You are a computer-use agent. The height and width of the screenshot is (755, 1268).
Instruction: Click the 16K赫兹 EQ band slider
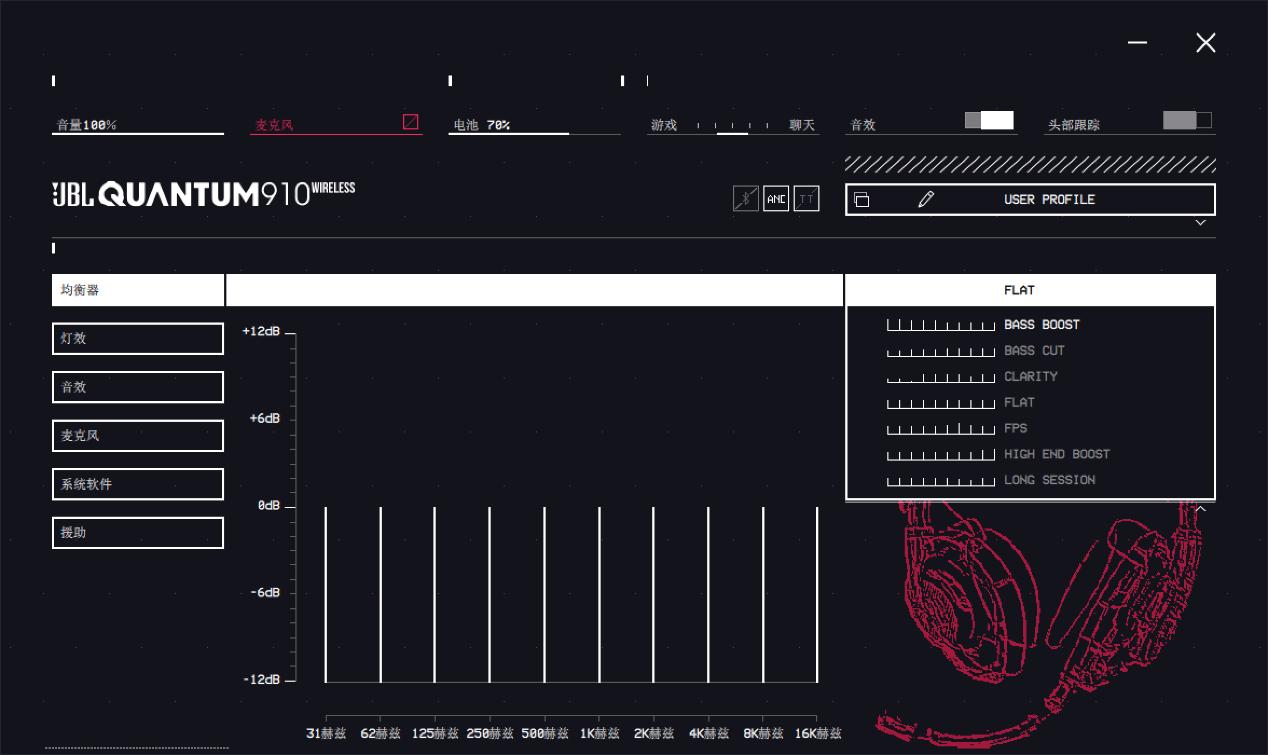click(x=817, y=594)
